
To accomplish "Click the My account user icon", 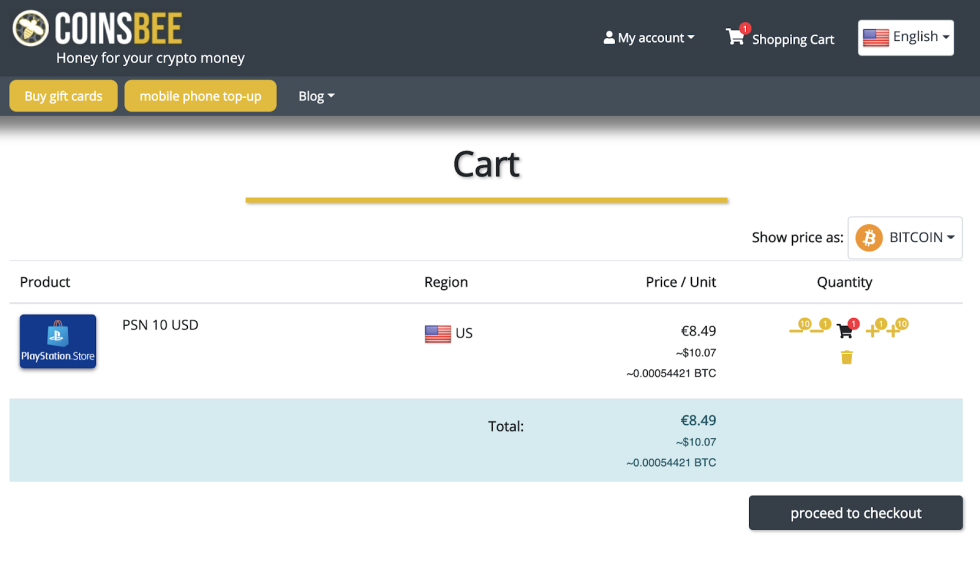I will 609,38.
